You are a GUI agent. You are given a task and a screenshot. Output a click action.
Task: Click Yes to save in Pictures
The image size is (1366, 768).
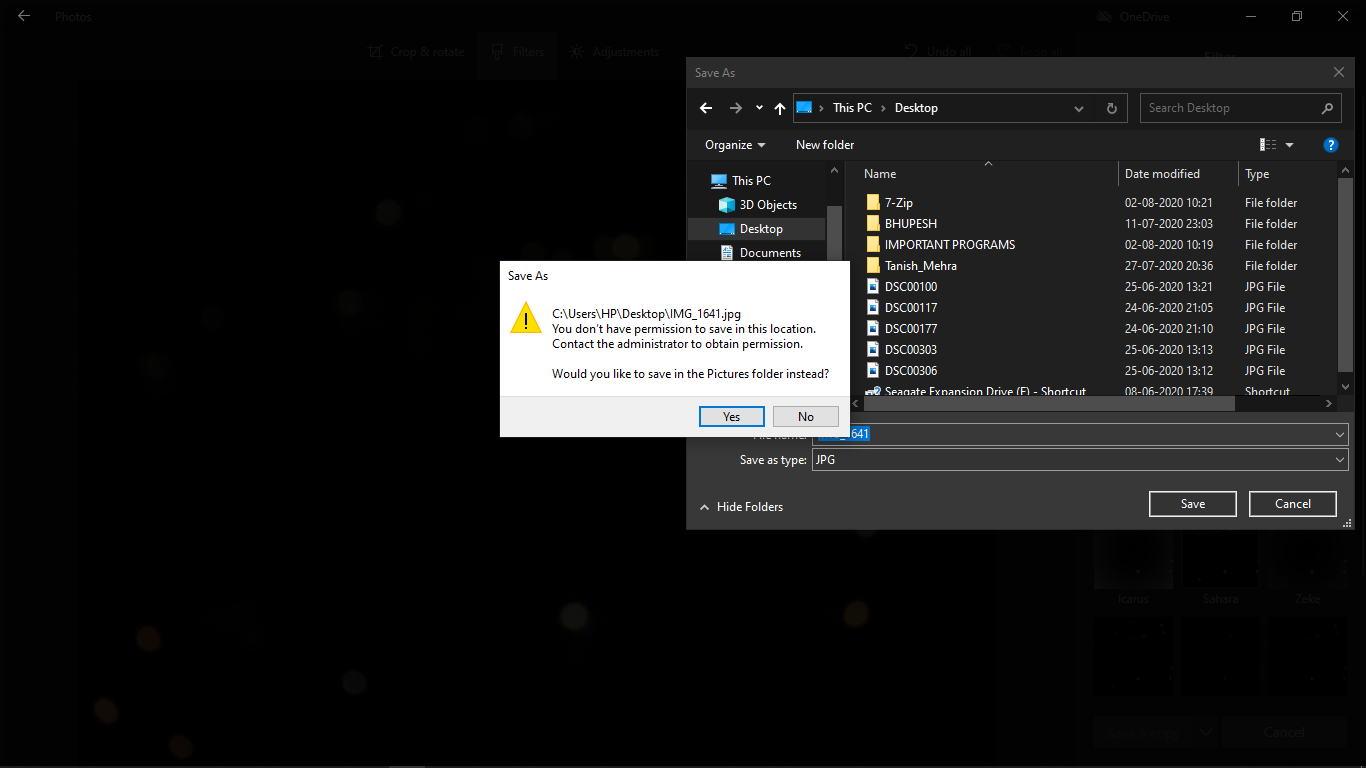pyautogui.click(x=731, y=417)
